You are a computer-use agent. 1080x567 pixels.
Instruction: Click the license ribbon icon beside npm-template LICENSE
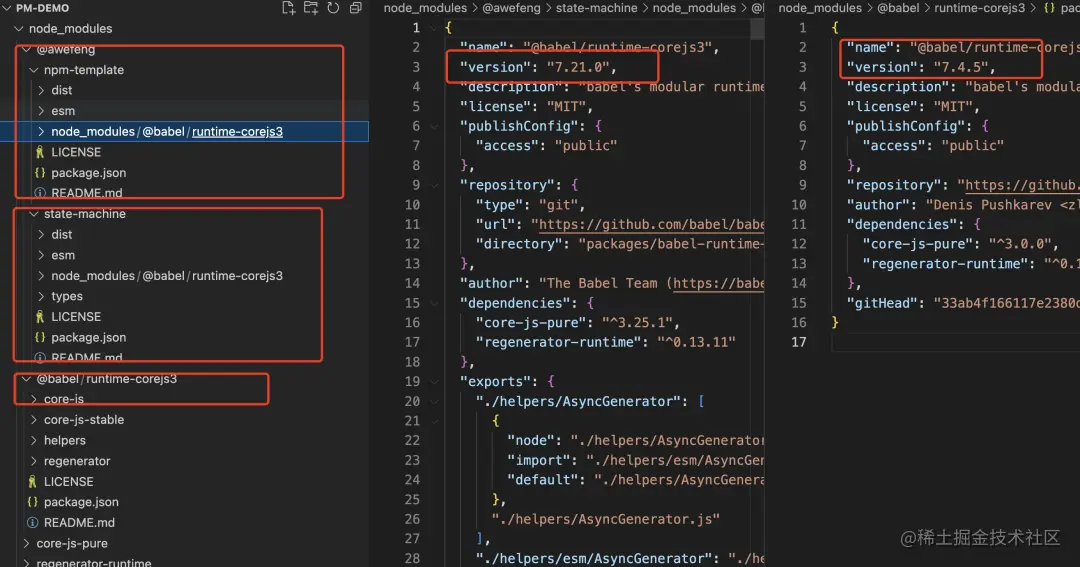pyautogui.click(x=40, y=152)
